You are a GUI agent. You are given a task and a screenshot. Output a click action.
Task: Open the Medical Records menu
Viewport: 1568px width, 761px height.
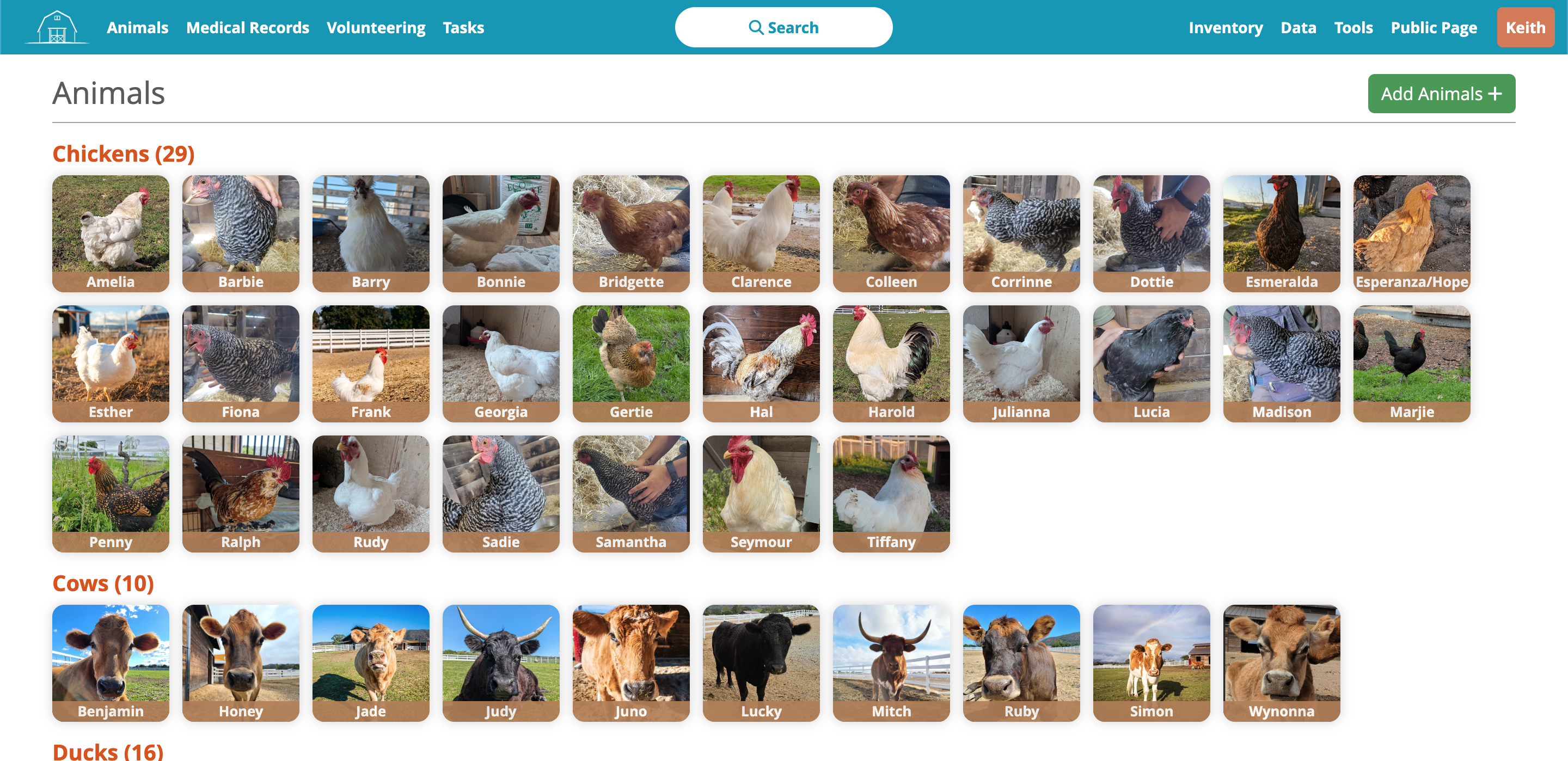[247, 27]
